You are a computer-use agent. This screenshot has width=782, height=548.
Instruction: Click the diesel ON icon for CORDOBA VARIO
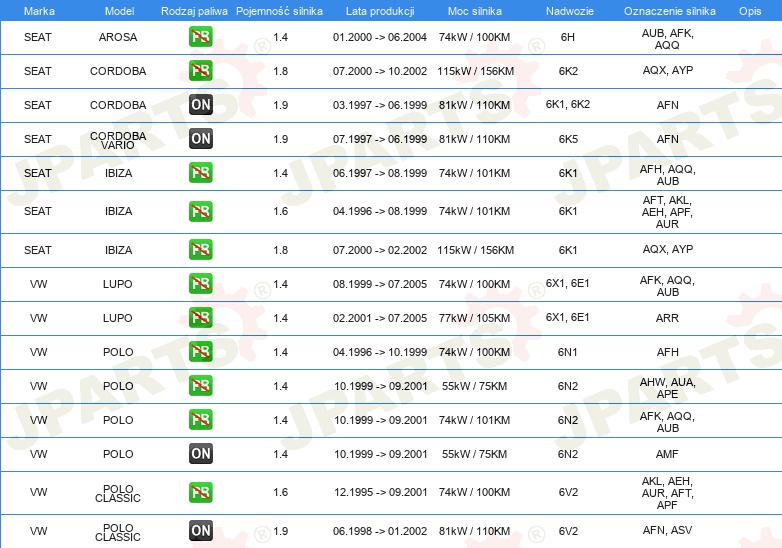tap(200, 139)
